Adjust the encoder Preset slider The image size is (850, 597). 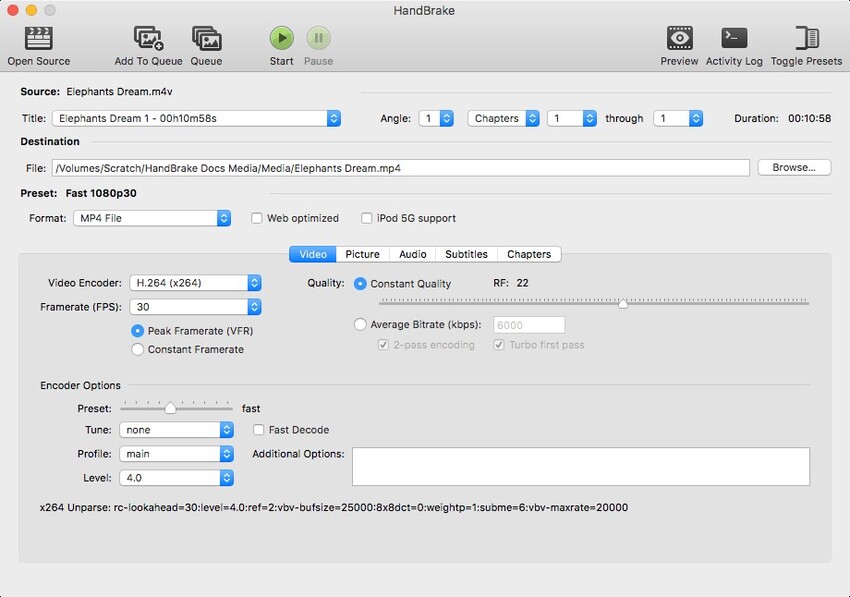coord(170,407)
